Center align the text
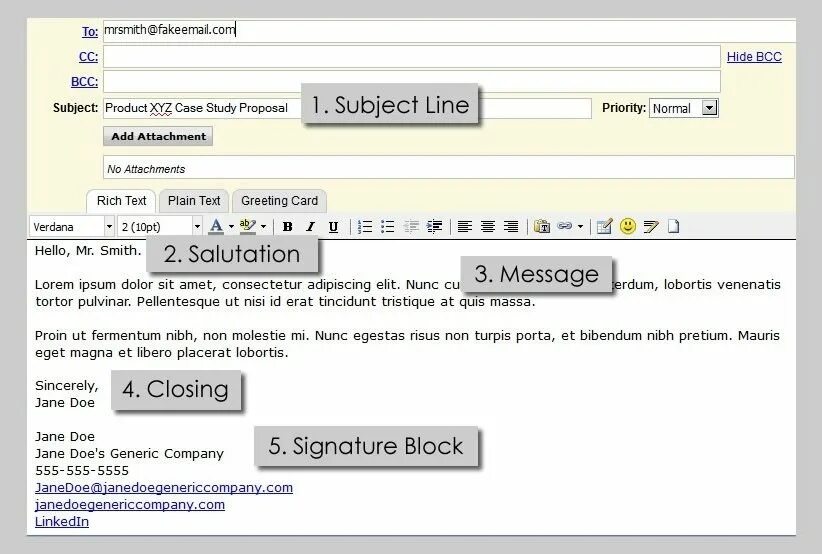The image size is (822, 554). click(488, 226)
